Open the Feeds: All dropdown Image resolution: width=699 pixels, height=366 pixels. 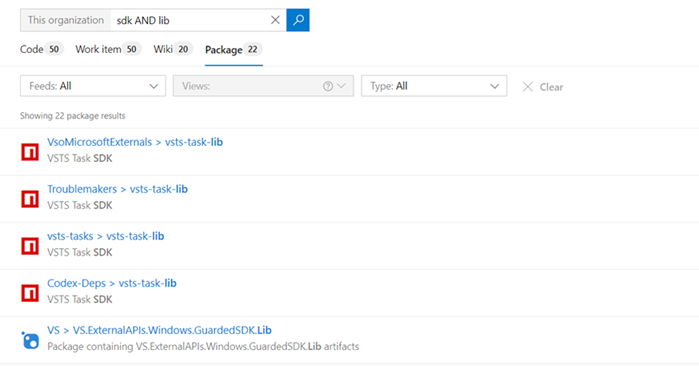coord(93,86)
